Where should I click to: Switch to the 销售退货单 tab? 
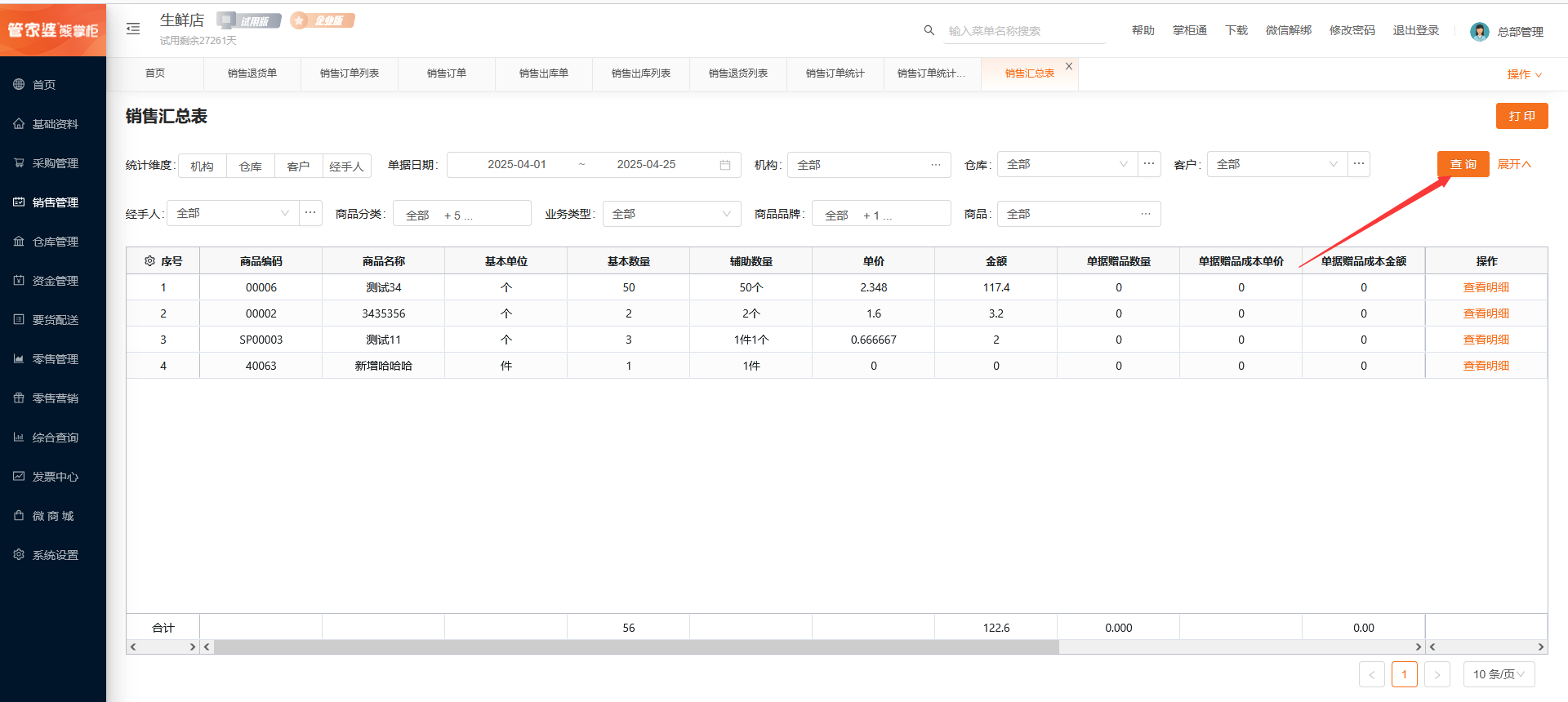252,73
